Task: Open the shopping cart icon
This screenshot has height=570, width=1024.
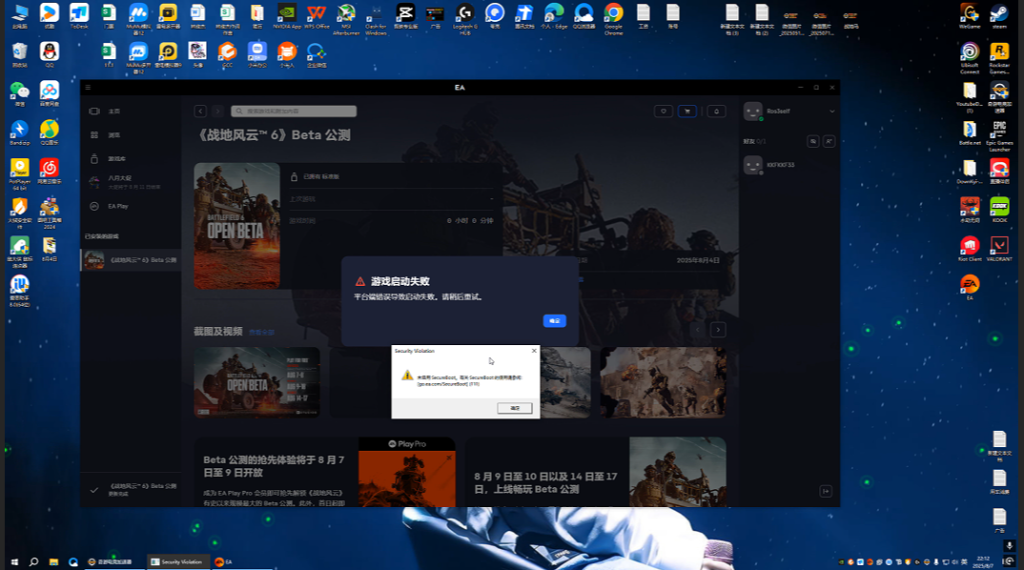Action: pyautogui.click(x=687, y=111)
